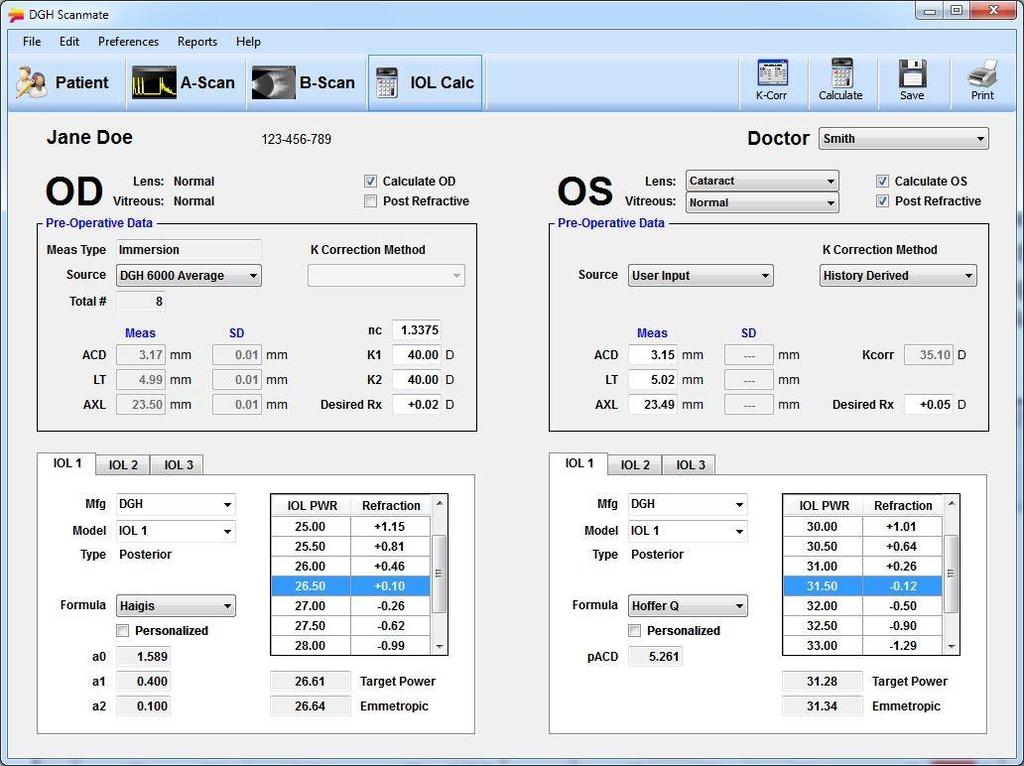Open the Patient section icon

tap(31, 82)
